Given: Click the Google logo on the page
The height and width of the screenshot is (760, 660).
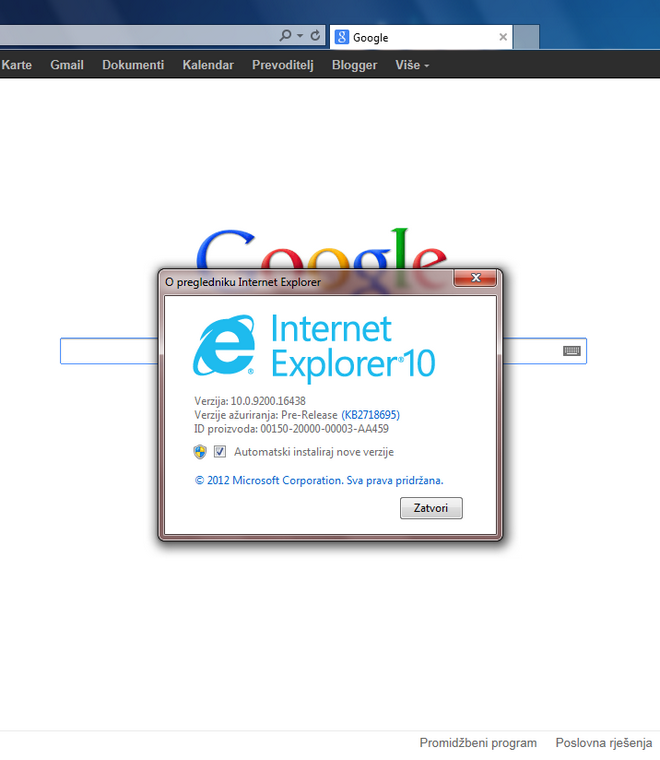Looking at the screenshot, I should coord(321,249).
